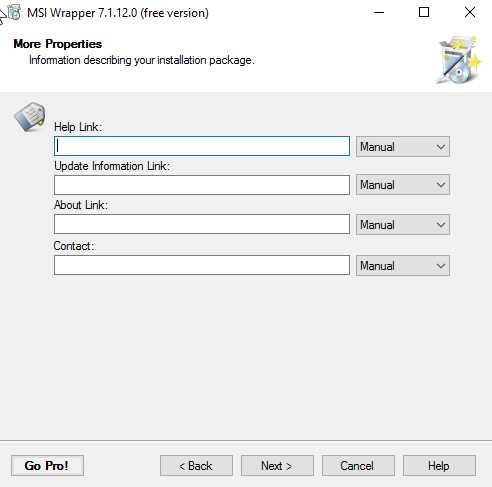Click the Go Pro! button
Image resolution: width=492 pixels, height=487 pixels.
(47, 466)
